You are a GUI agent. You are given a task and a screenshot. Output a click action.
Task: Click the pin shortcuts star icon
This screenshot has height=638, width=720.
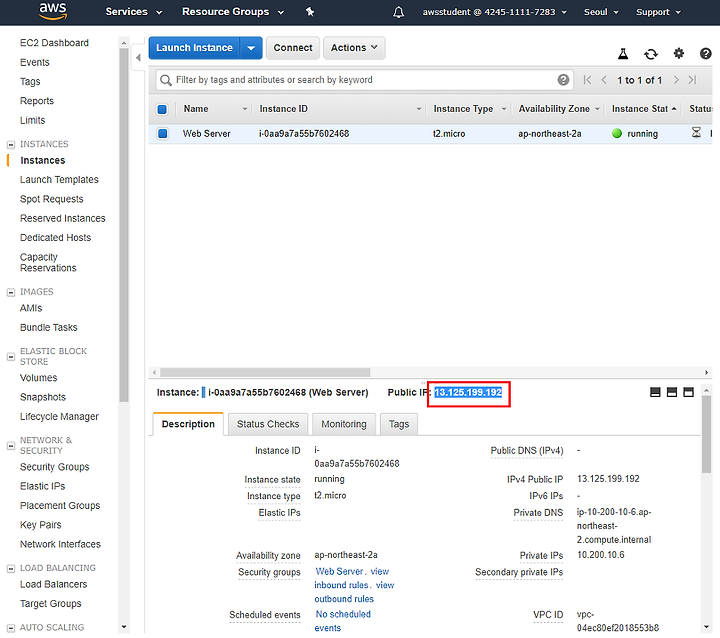click(310, 12)
